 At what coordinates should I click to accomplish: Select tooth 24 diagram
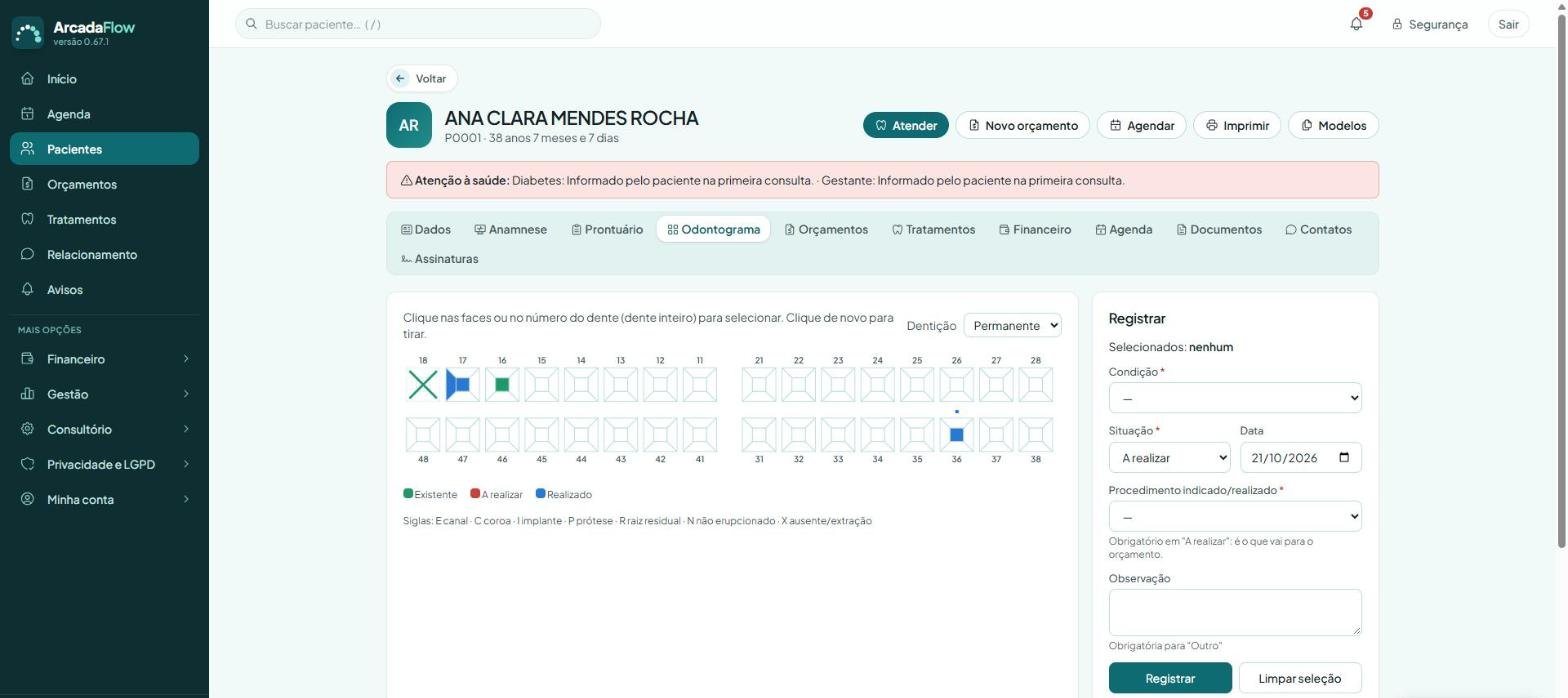[877, 385]
